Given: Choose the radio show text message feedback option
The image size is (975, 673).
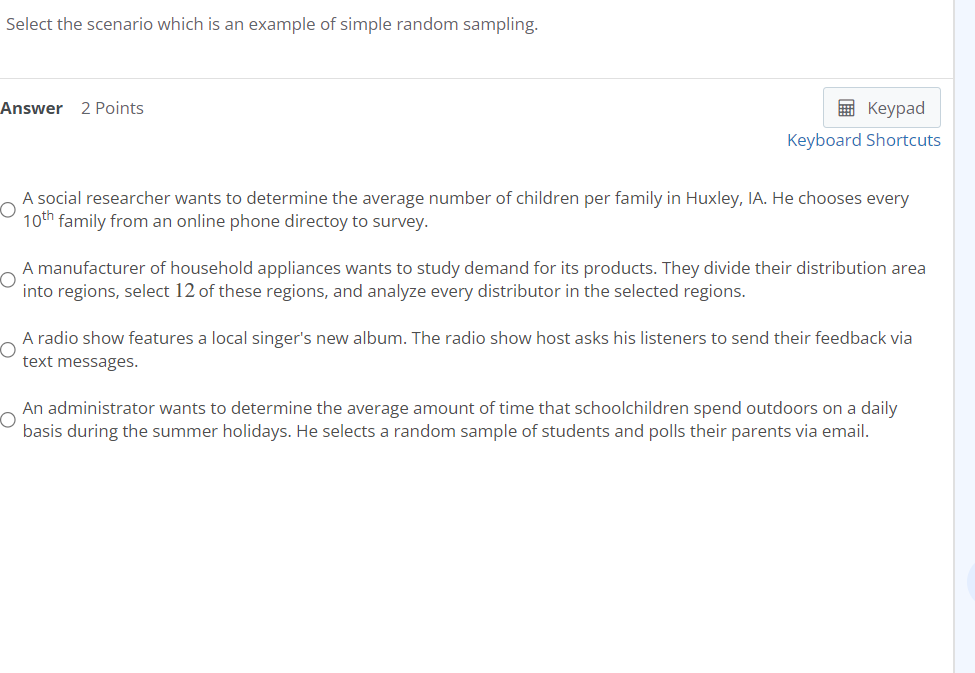Looking at the screenshot, I should click(7, 349).
